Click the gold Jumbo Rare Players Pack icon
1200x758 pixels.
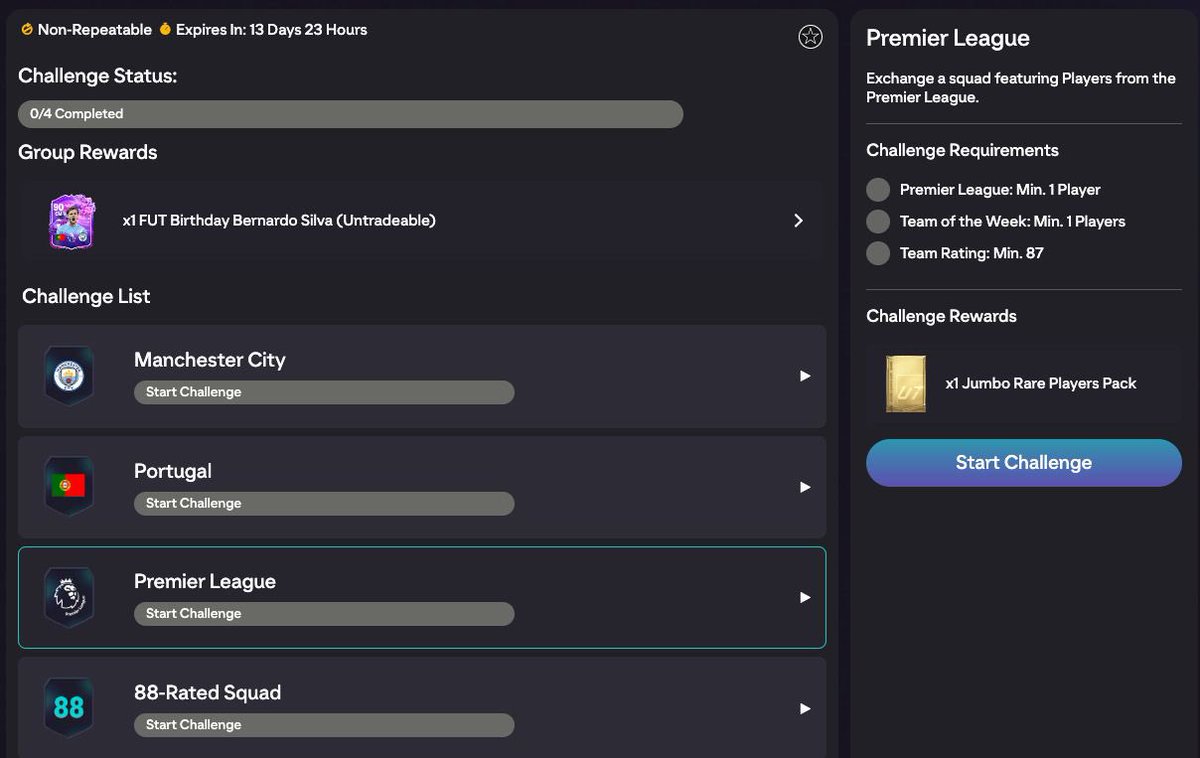[x=906, y=384]
